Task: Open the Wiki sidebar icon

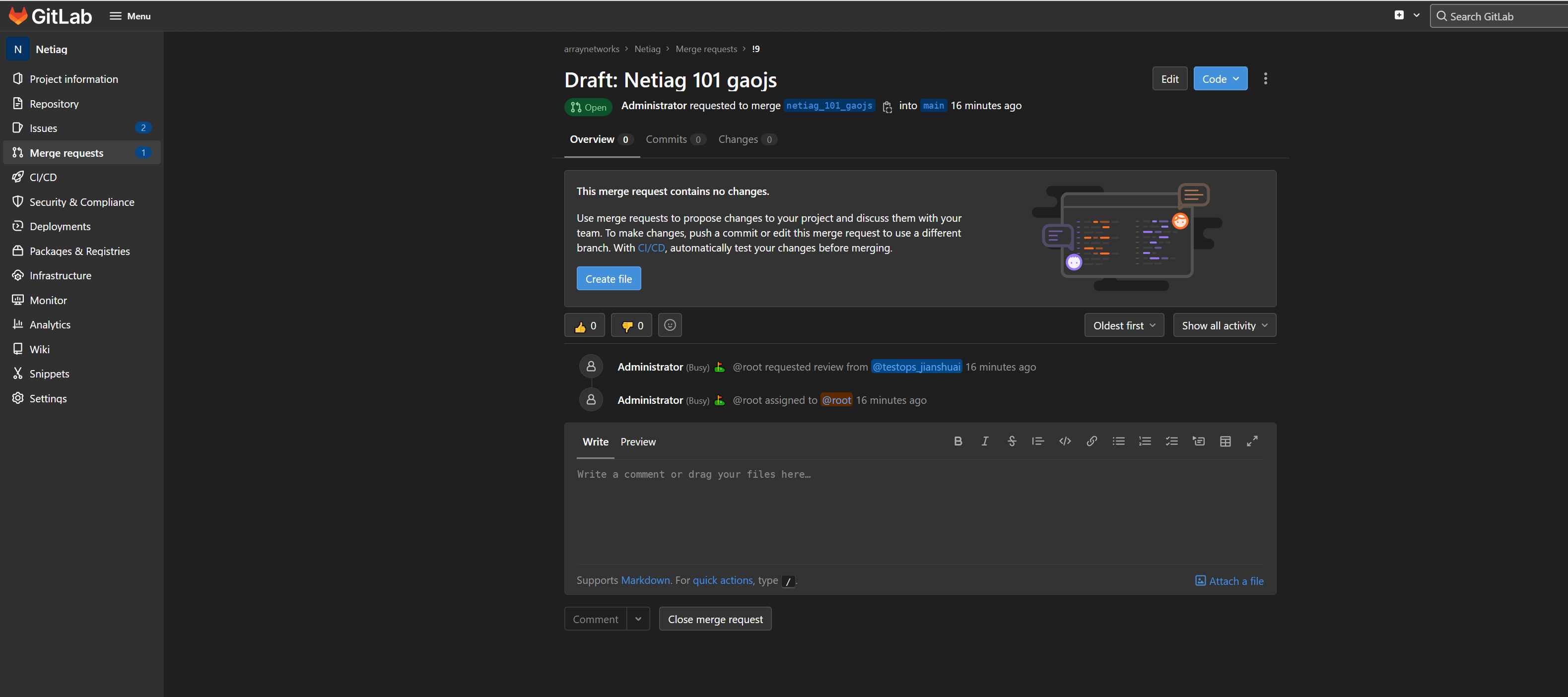Action: 18,349
